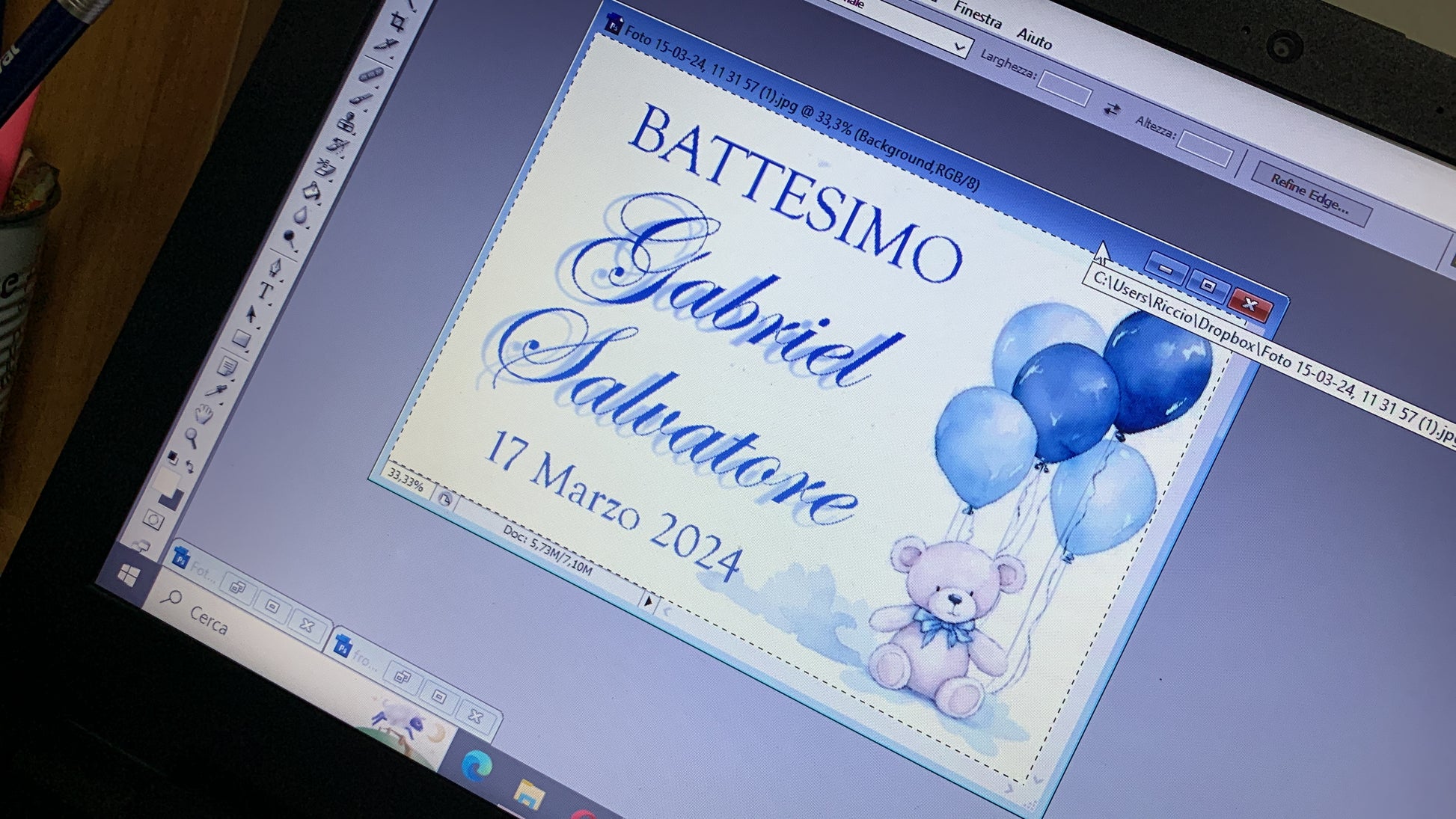
Task: Select the Healing Brush bandage tool
Action: click(372, 73)
